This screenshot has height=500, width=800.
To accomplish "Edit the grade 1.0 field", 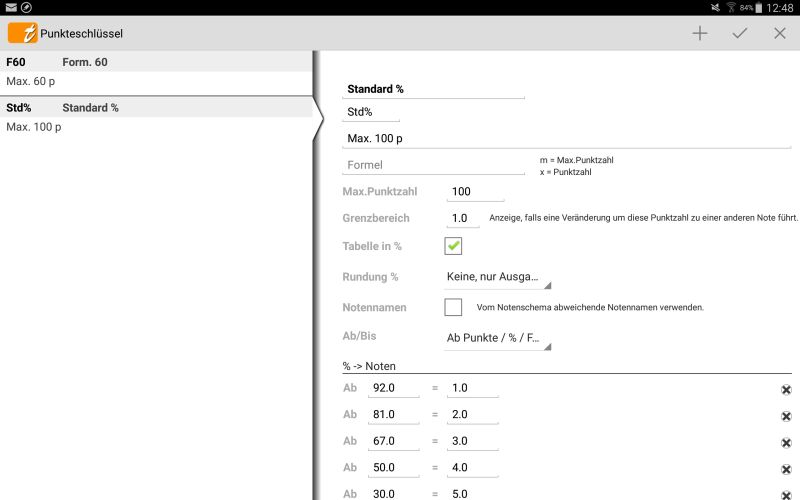I will (472, 388).
